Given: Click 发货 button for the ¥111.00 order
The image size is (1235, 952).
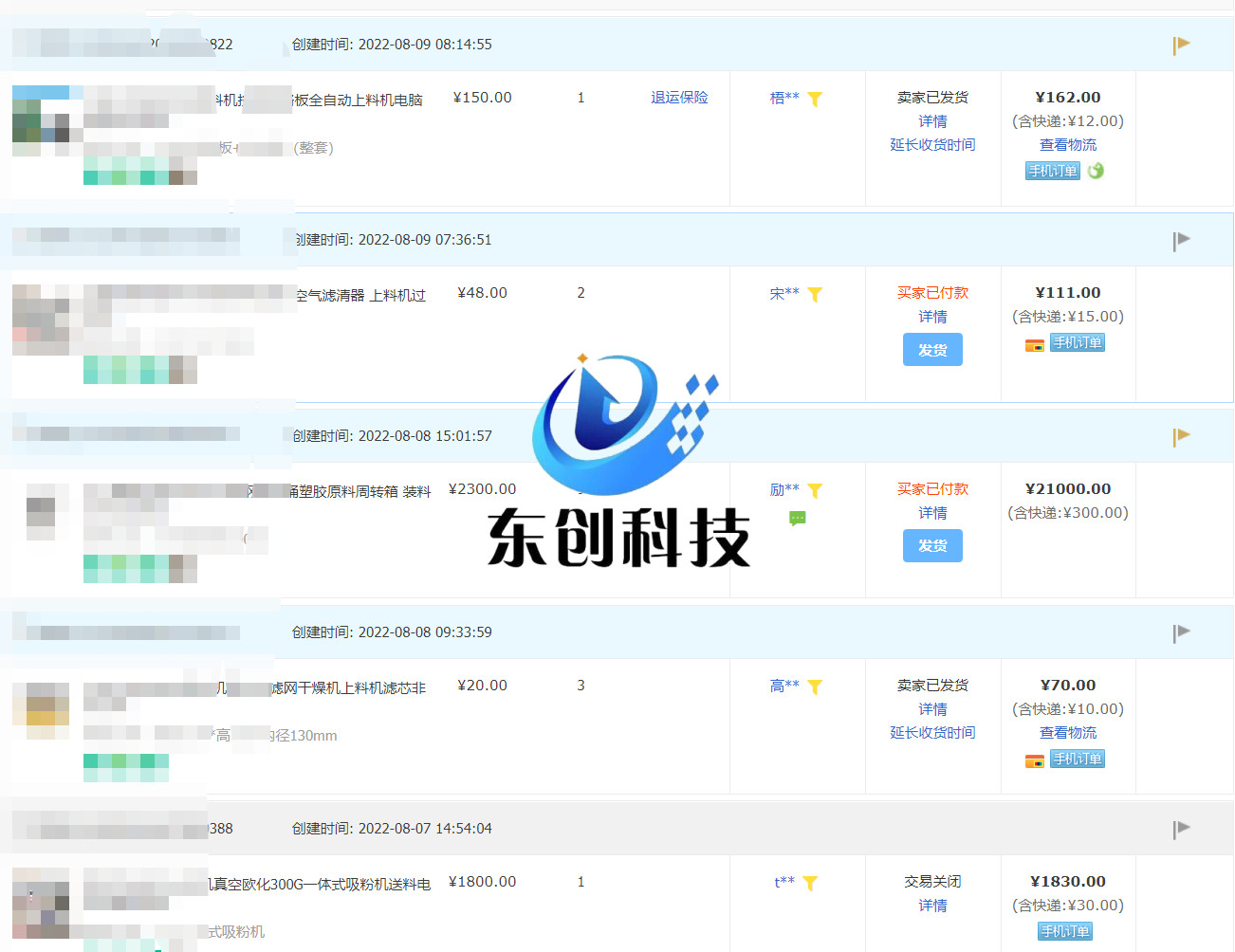Looking at the screenshot, I should tap(932, 350).
